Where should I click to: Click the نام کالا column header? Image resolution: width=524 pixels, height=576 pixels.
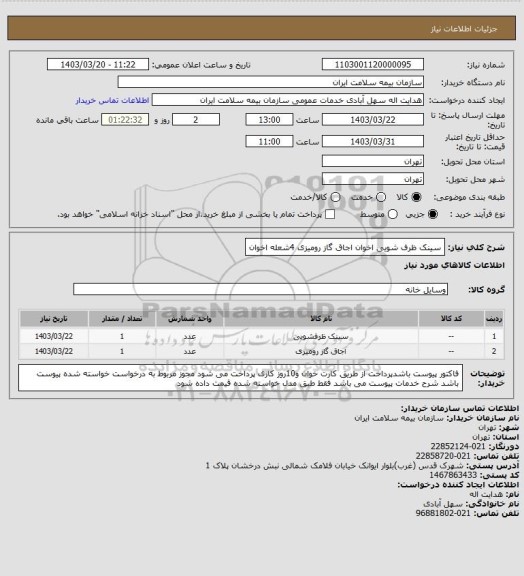coord(321,318)
